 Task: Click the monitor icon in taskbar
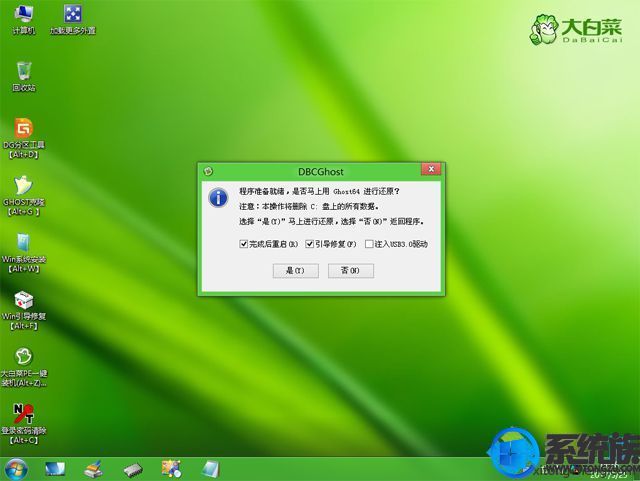click(x=55, y=469)
